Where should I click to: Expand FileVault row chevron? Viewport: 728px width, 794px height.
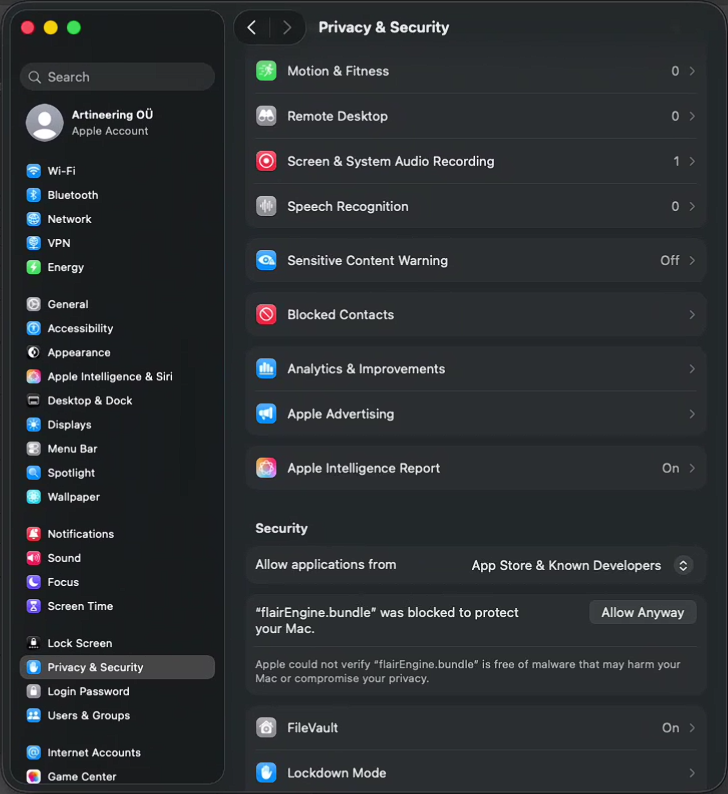coord(692,728)
